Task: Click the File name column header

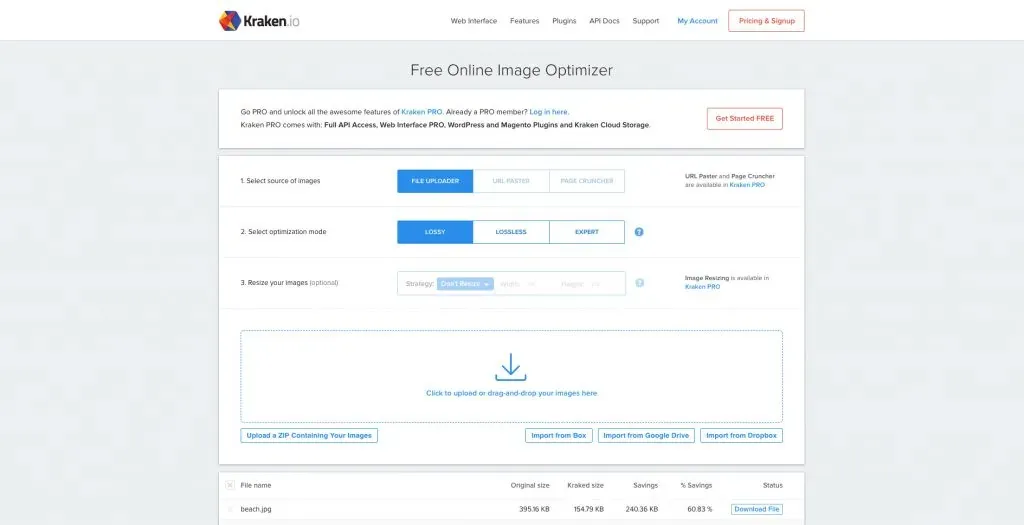Action: 256,485
